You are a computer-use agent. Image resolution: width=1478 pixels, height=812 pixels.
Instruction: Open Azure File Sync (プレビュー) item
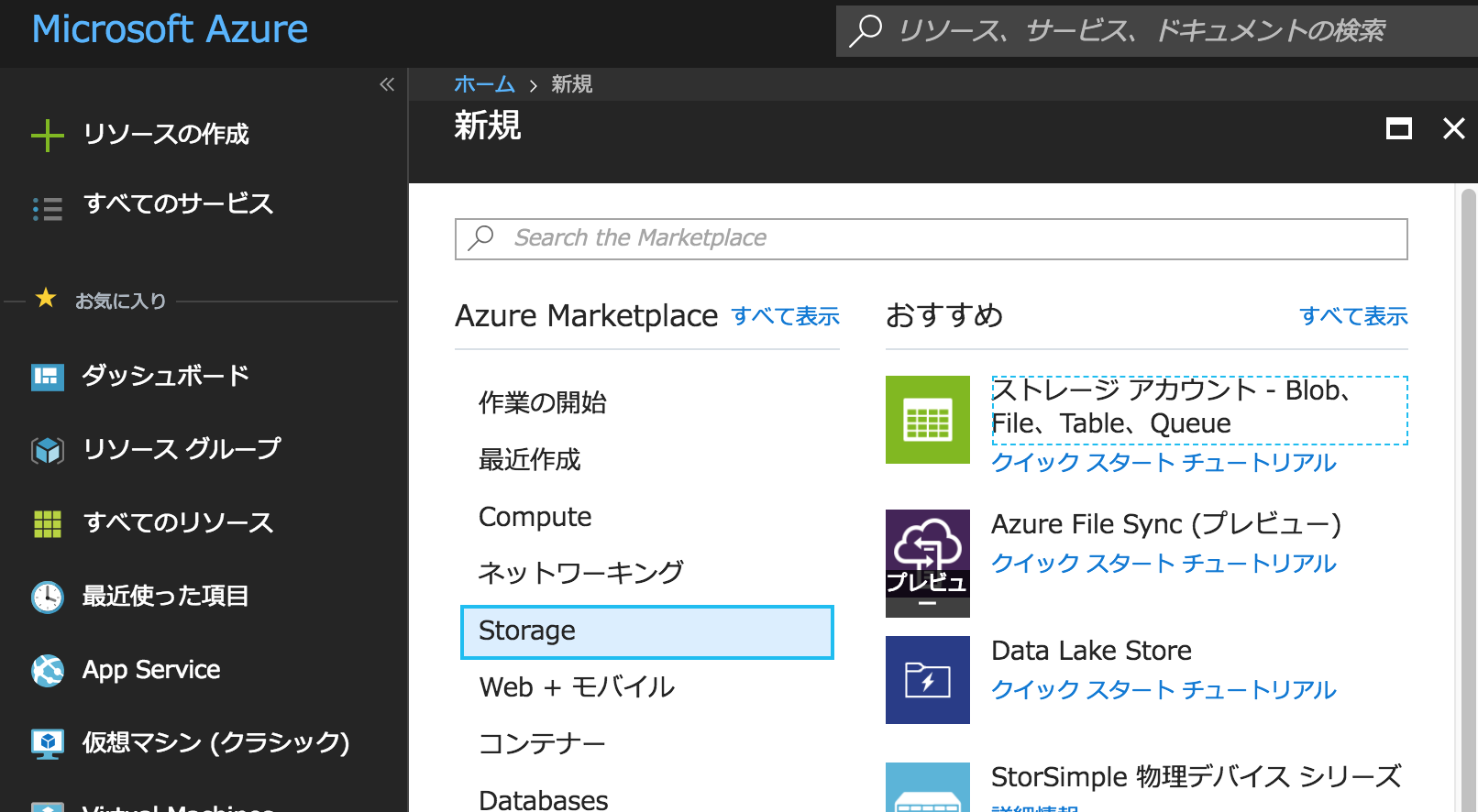click(1166, 525)
